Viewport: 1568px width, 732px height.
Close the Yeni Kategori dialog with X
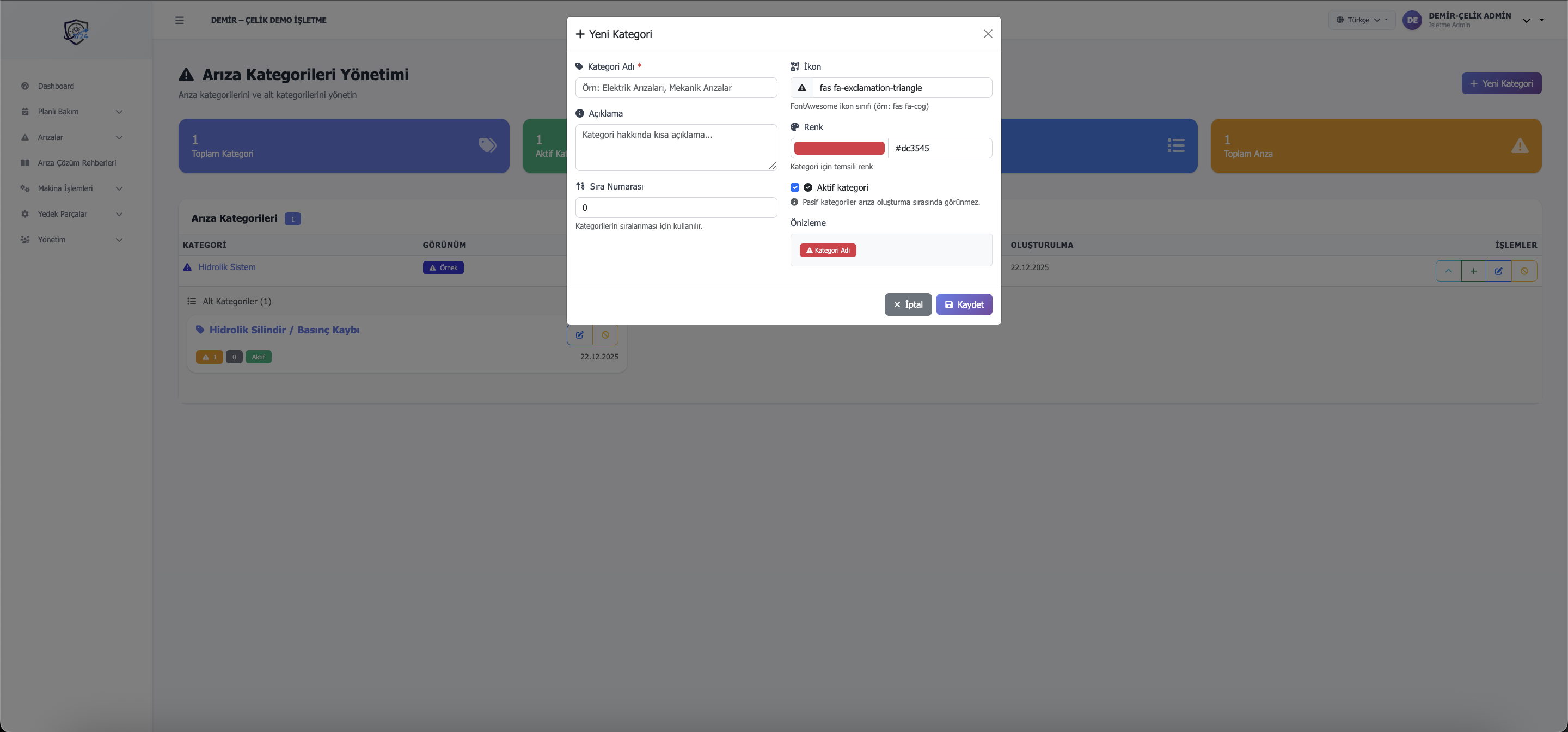pyautogui.click(x=988, y=34)
